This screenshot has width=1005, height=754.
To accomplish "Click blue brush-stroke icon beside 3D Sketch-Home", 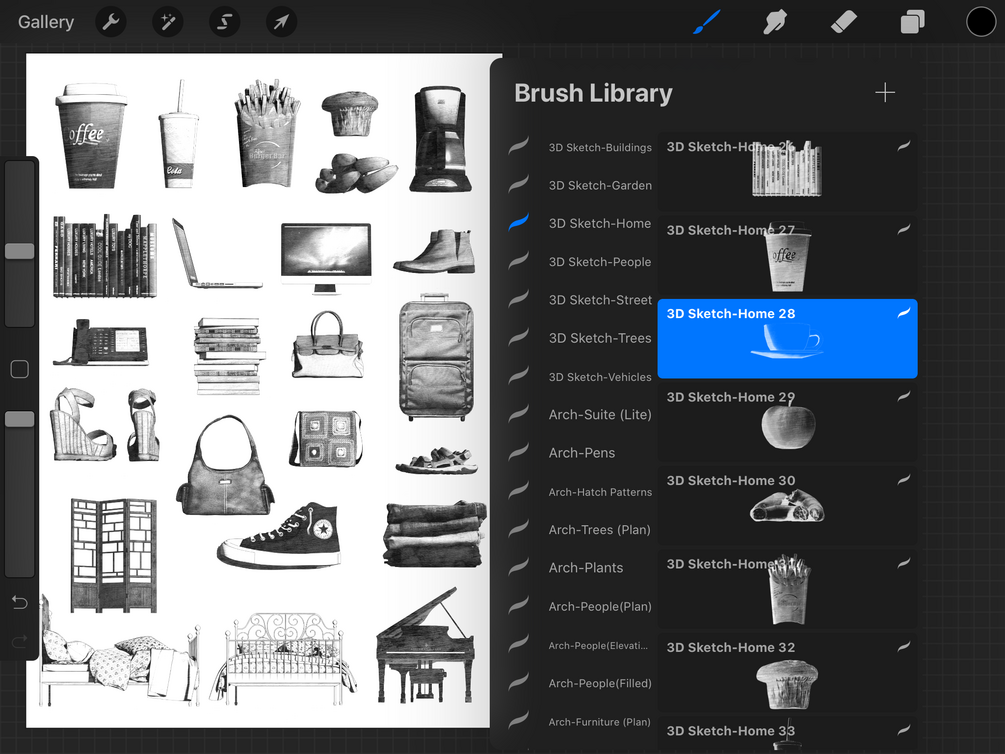I will [518, 222].
